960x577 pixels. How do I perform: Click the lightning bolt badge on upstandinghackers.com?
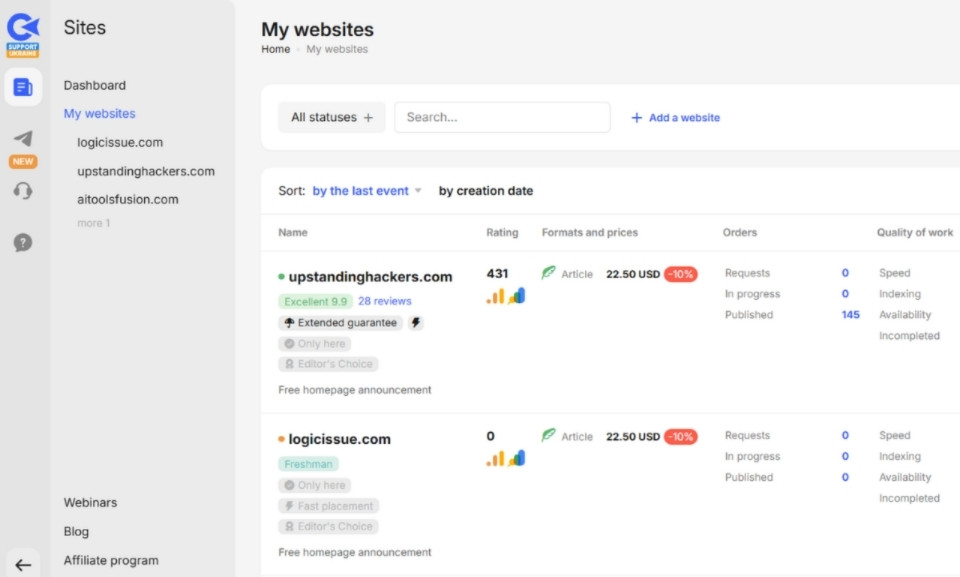(416, 323)
